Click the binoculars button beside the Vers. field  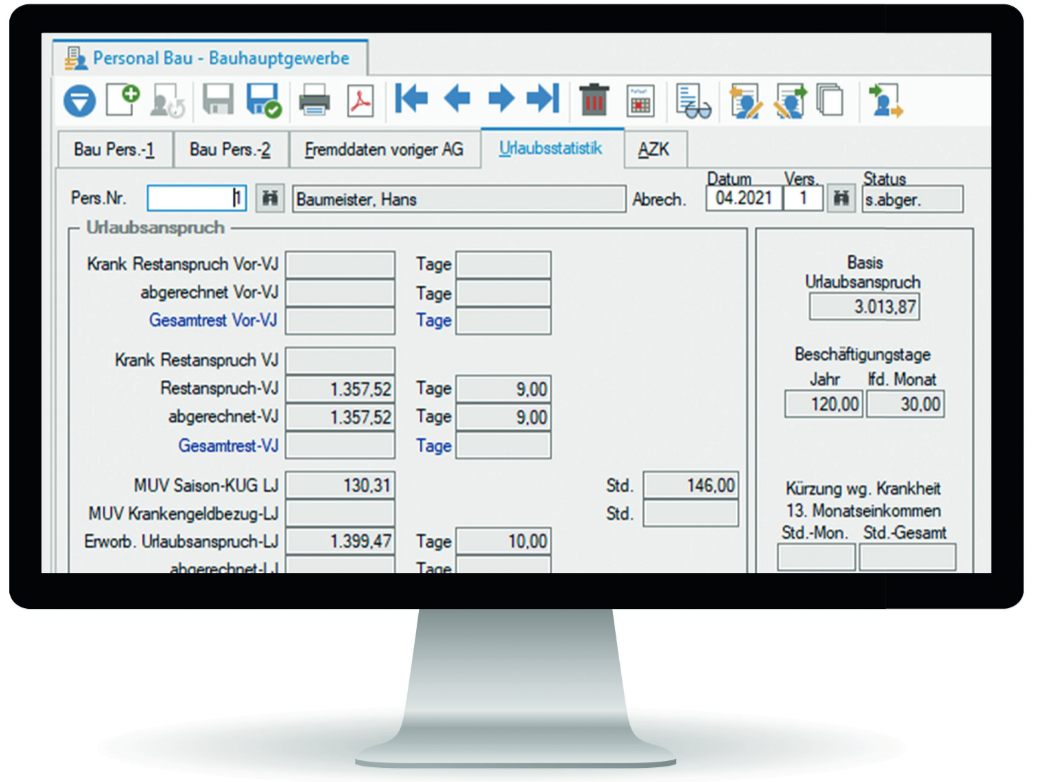(x=842, y=199)
